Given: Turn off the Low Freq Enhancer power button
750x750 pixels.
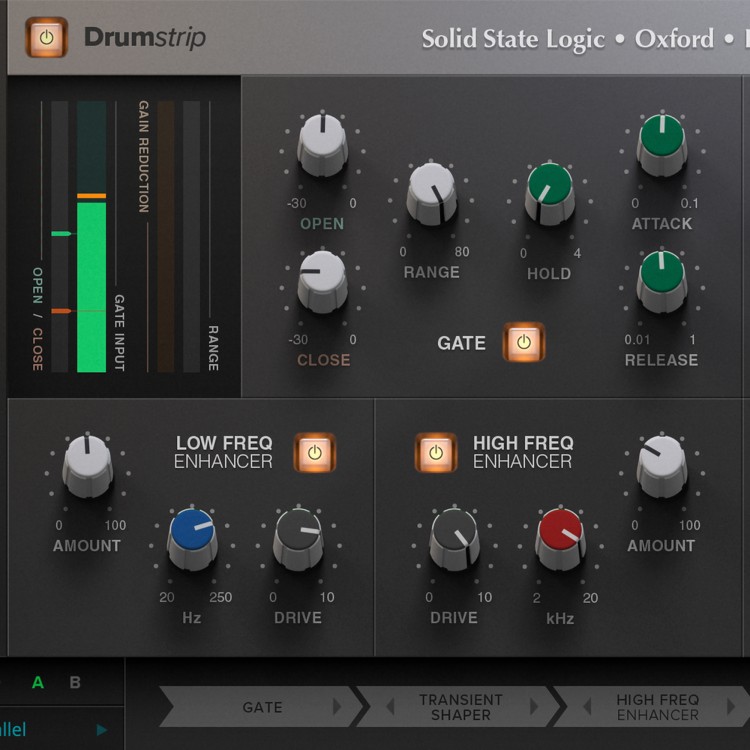Looking at the screenshot, I should 314,452.
